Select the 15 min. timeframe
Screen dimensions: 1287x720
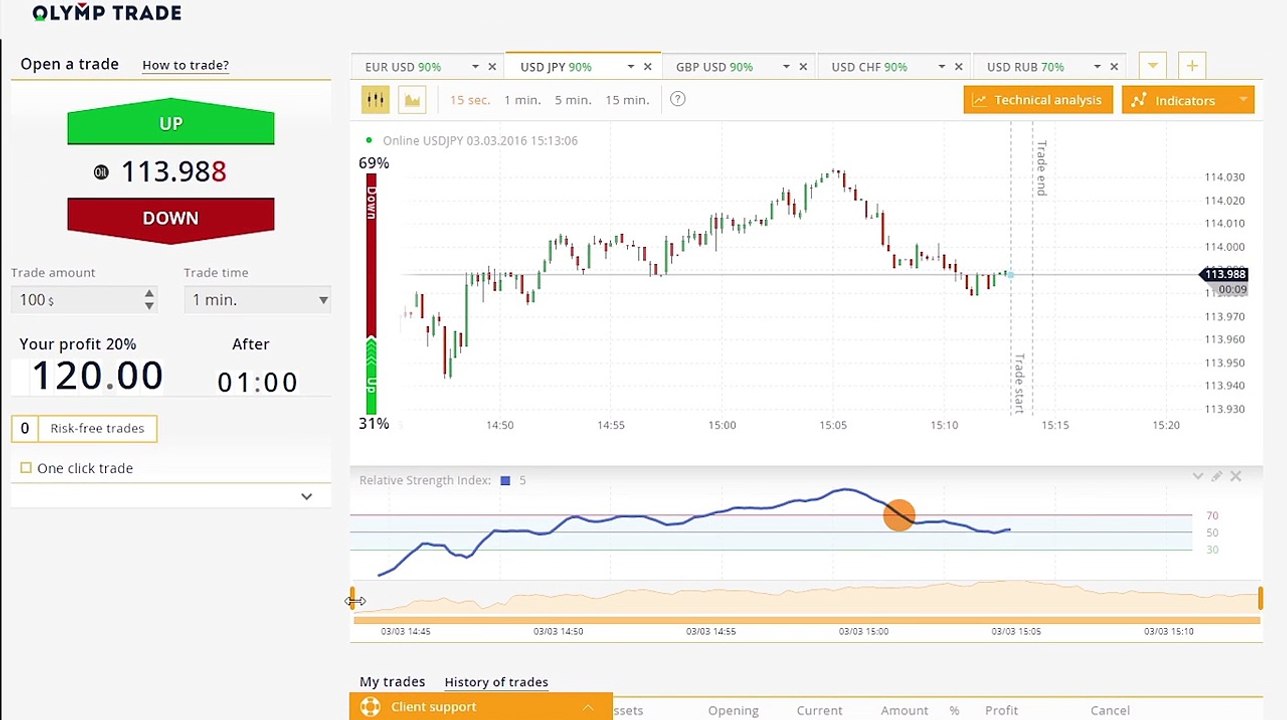[627, 100]
